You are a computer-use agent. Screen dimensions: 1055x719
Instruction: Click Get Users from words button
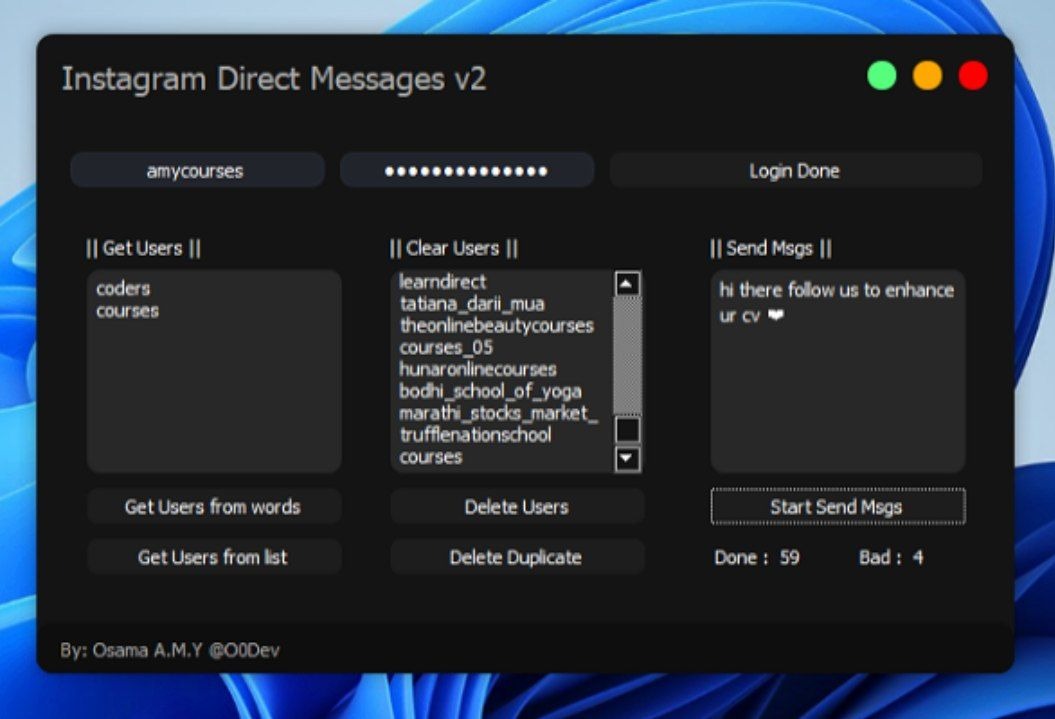click(x=213, y=506)
